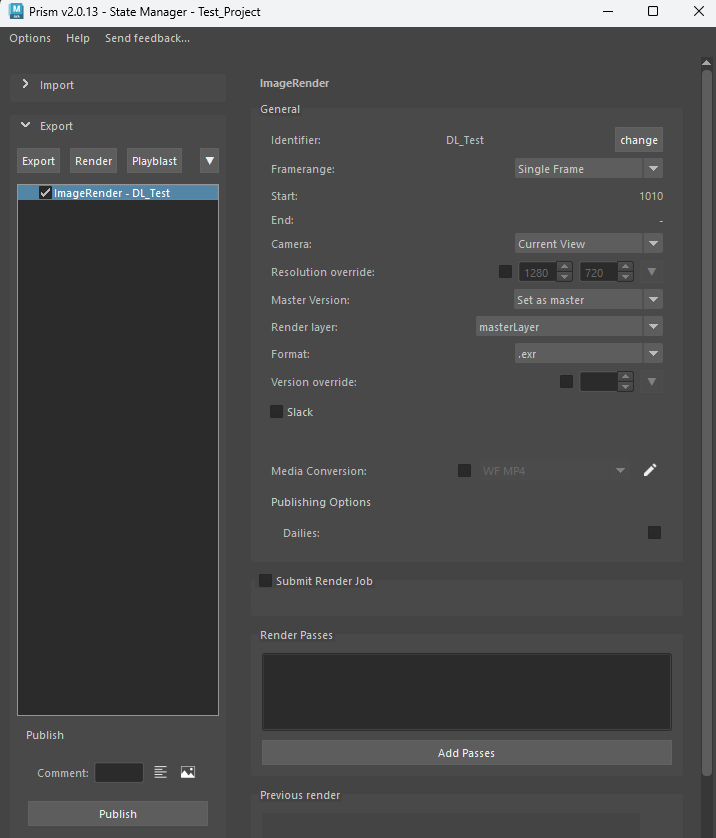This screenshot has width=716, height=838.
Task: Click the scrollbar up arrow
Action: [706, 63]
